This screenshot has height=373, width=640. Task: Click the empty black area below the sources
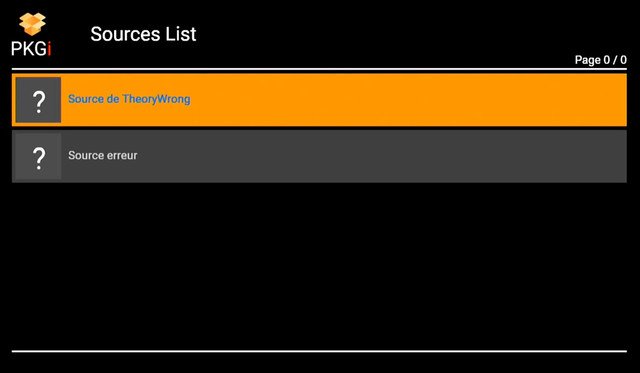pos(319,266)
